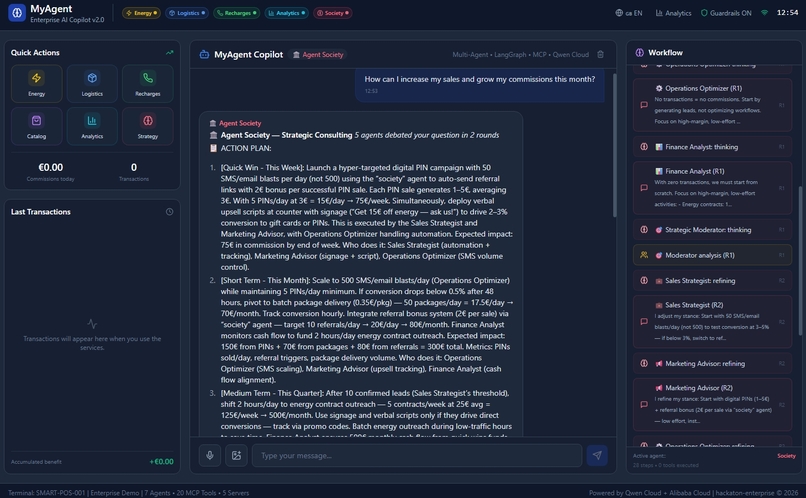Click the user question message bubble
The image size is (806, 498).
[480, 84]
